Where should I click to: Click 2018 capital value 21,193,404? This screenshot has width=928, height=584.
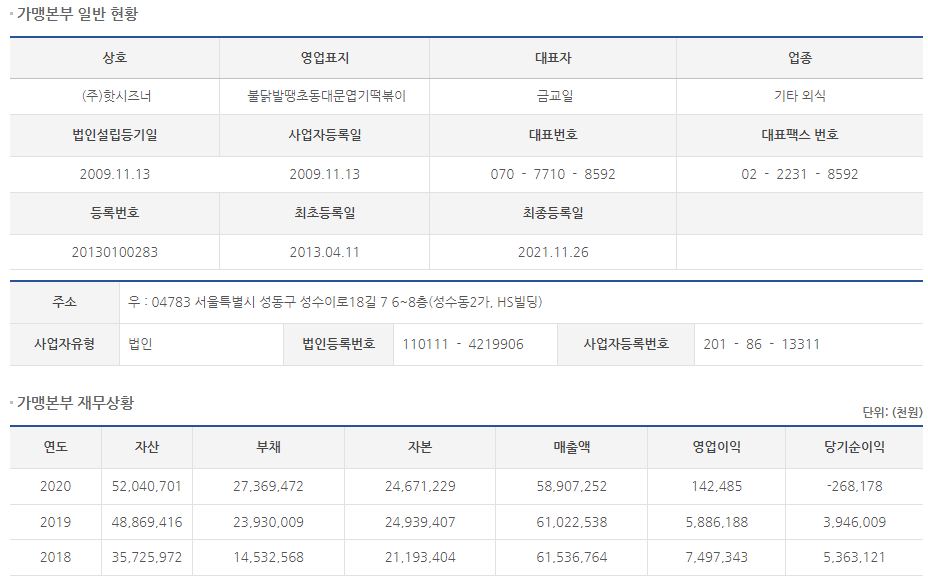coord(420,557)
